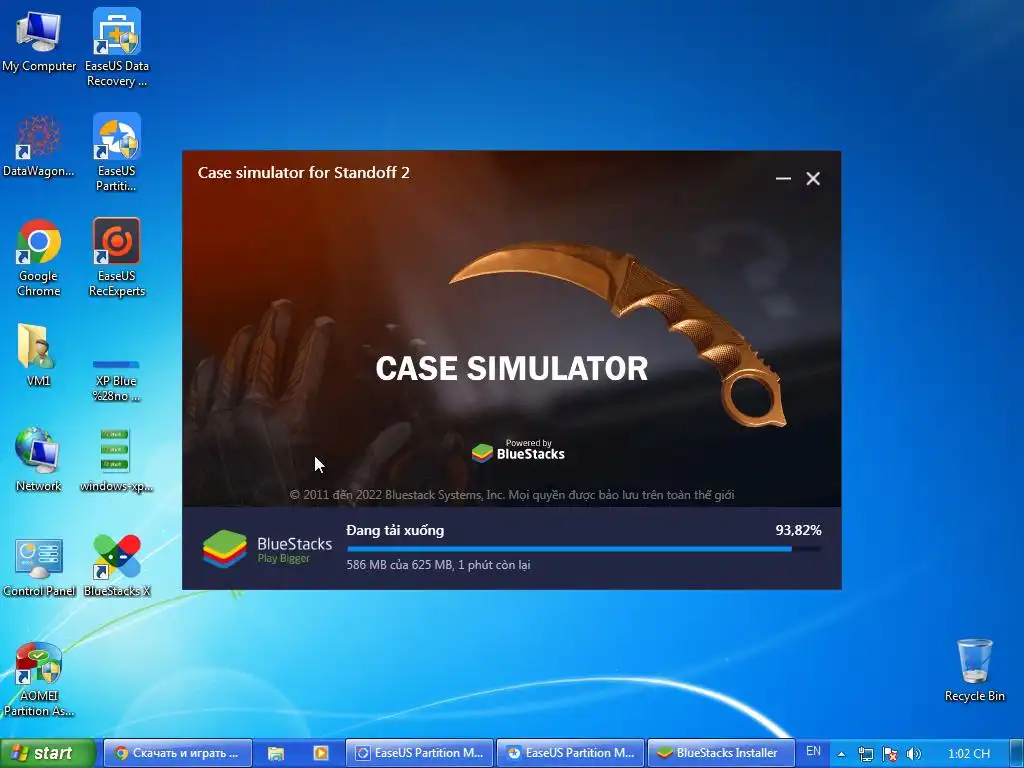Select AOMEI Partition Assistant shortcut
The height and width of the screenshot is (768, 1024).
tap(39, 679)
